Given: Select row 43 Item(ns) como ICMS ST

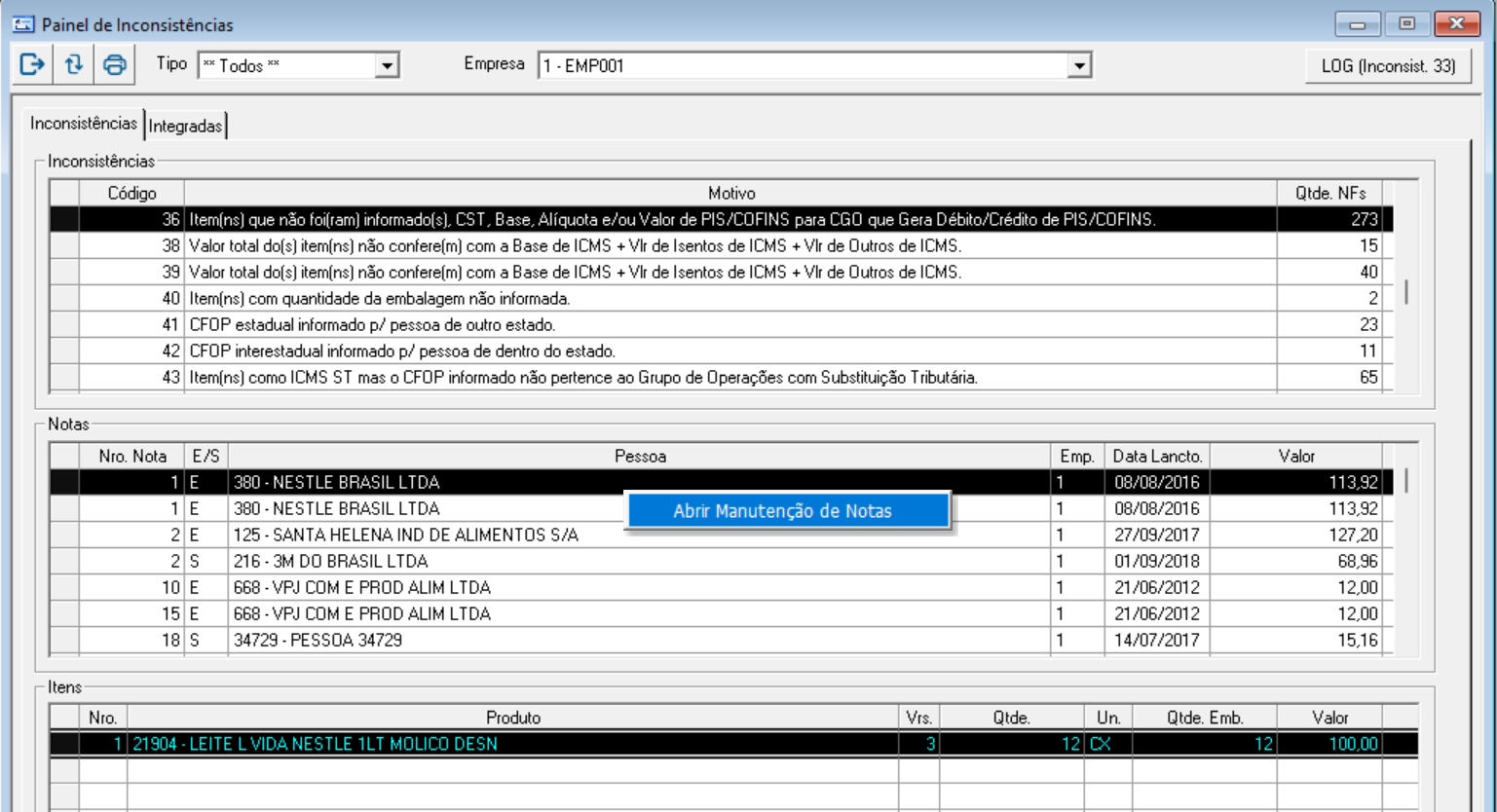Looking at the screenshot, I should coord(722,377).
